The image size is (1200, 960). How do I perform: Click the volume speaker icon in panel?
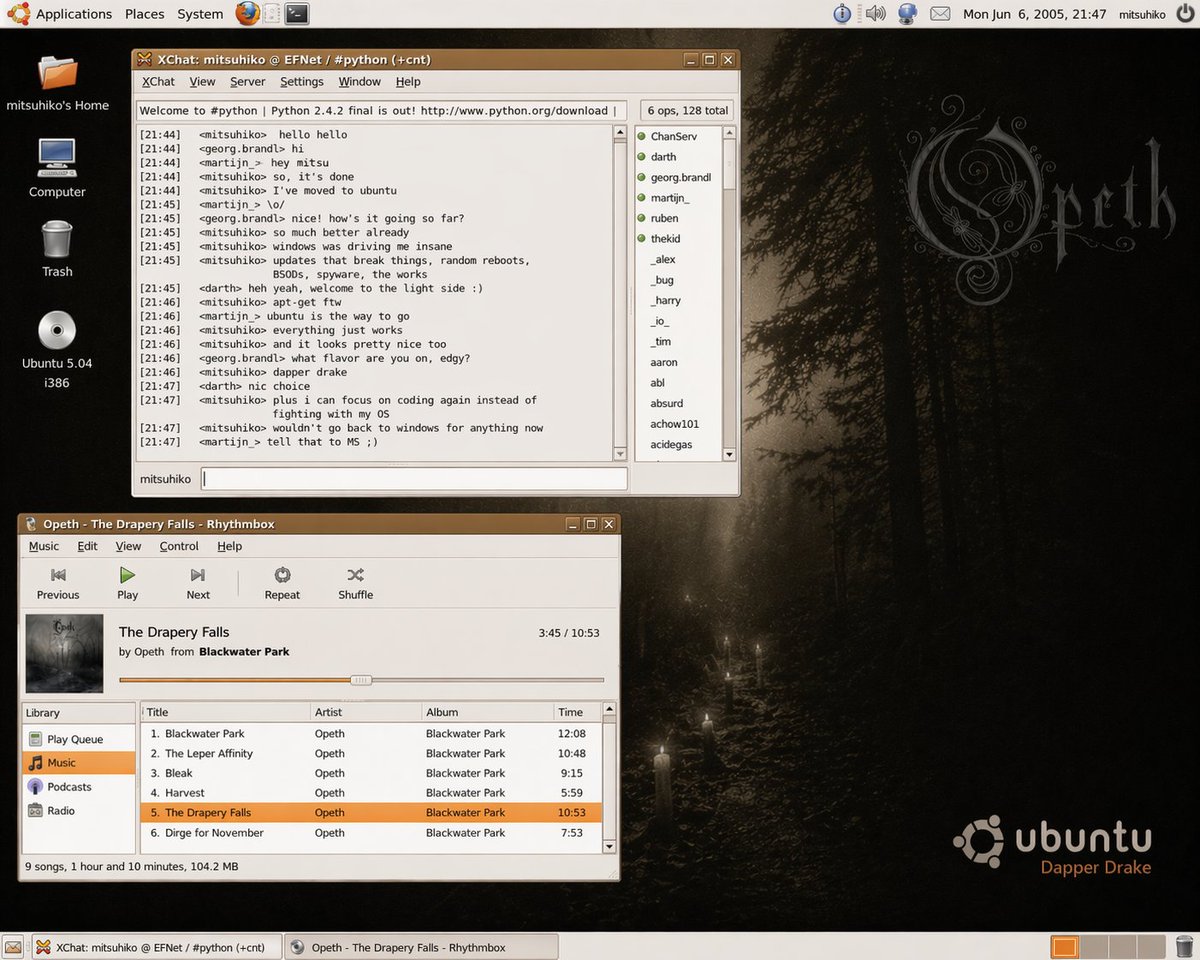pyautogui.click(x=875, y=13)
